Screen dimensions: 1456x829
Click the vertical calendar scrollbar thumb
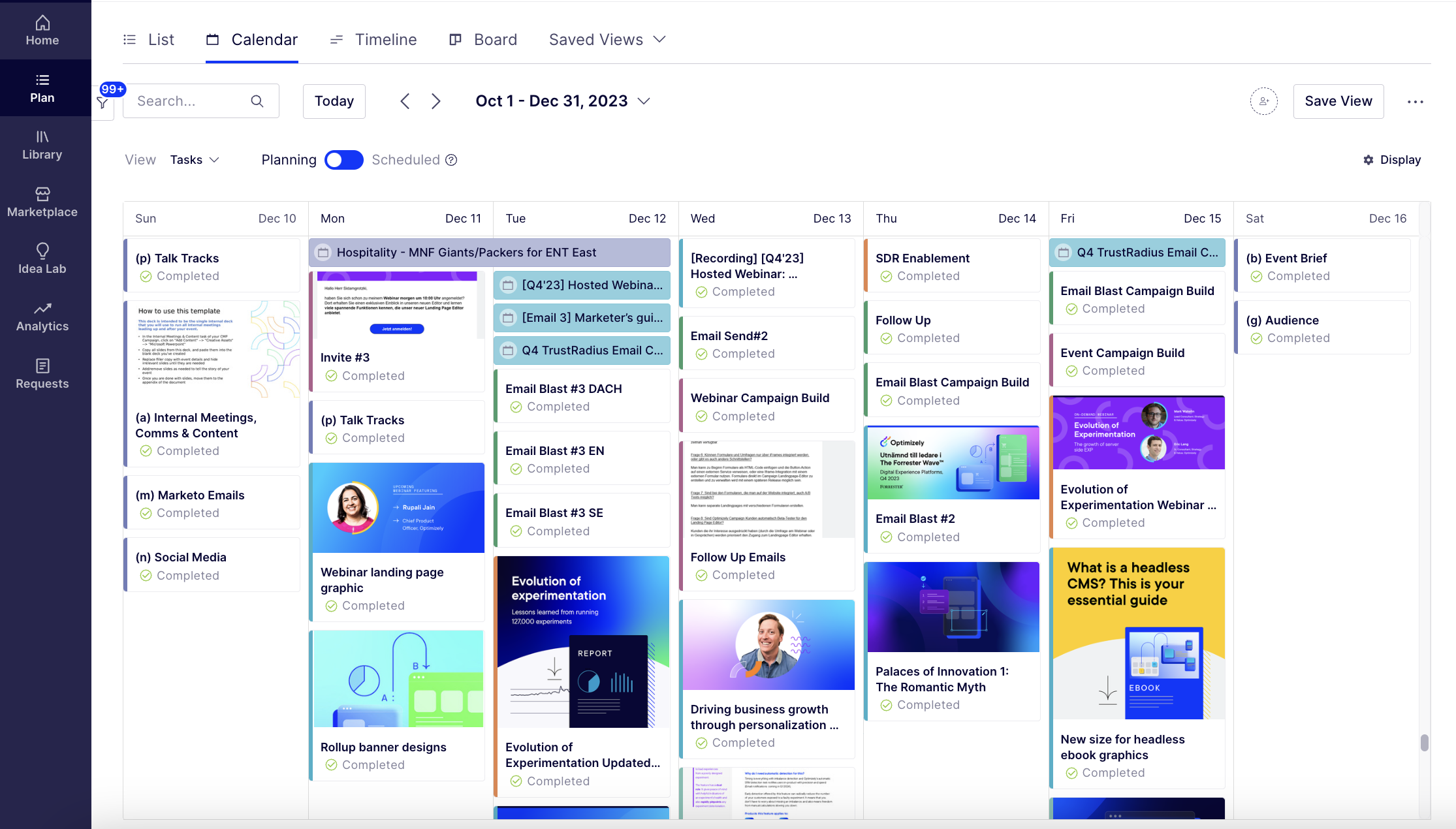pos(1424,743)
